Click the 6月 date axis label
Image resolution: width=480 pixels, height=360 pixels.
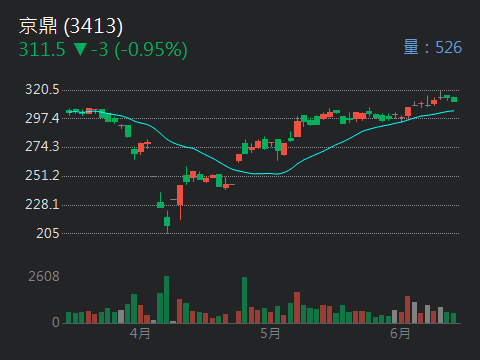point(400,333)
